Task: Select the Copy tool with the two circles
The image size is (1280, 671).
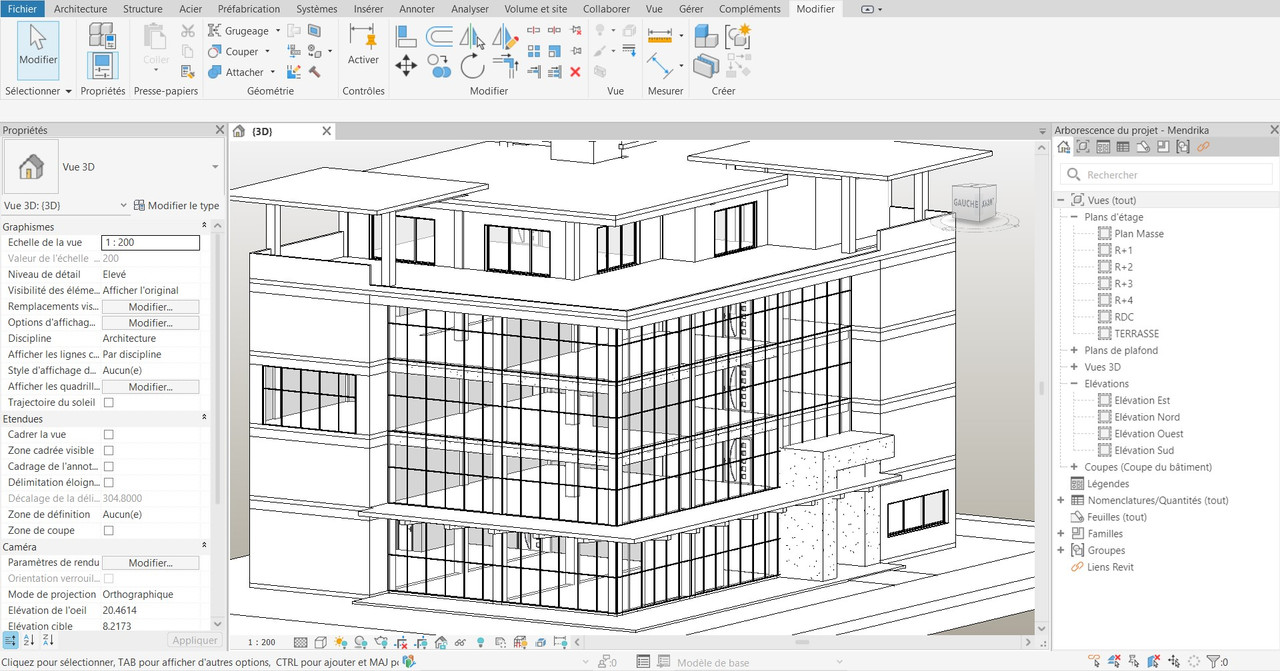Action: 439,66
